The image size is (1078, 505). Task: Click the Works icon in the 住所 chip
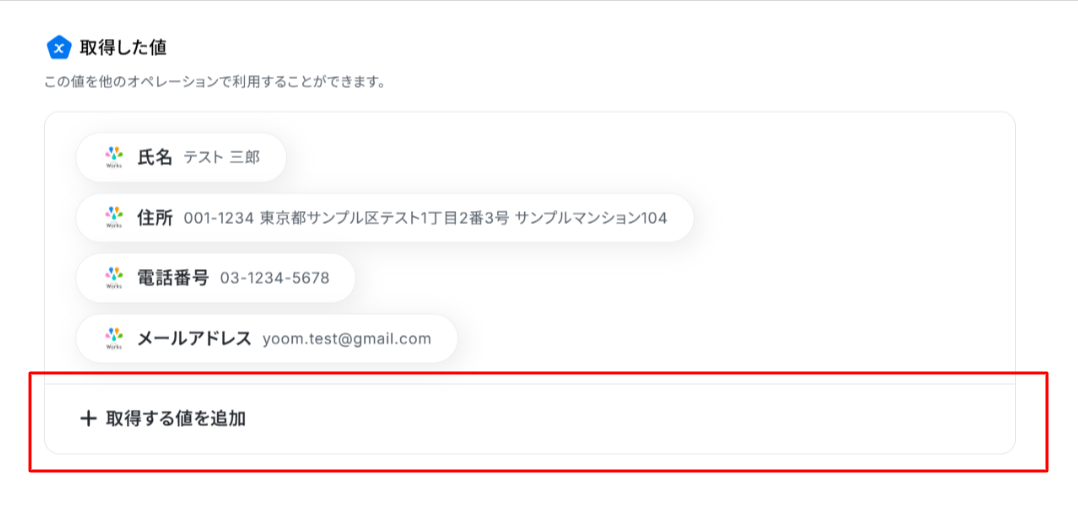tap(114, 218)
